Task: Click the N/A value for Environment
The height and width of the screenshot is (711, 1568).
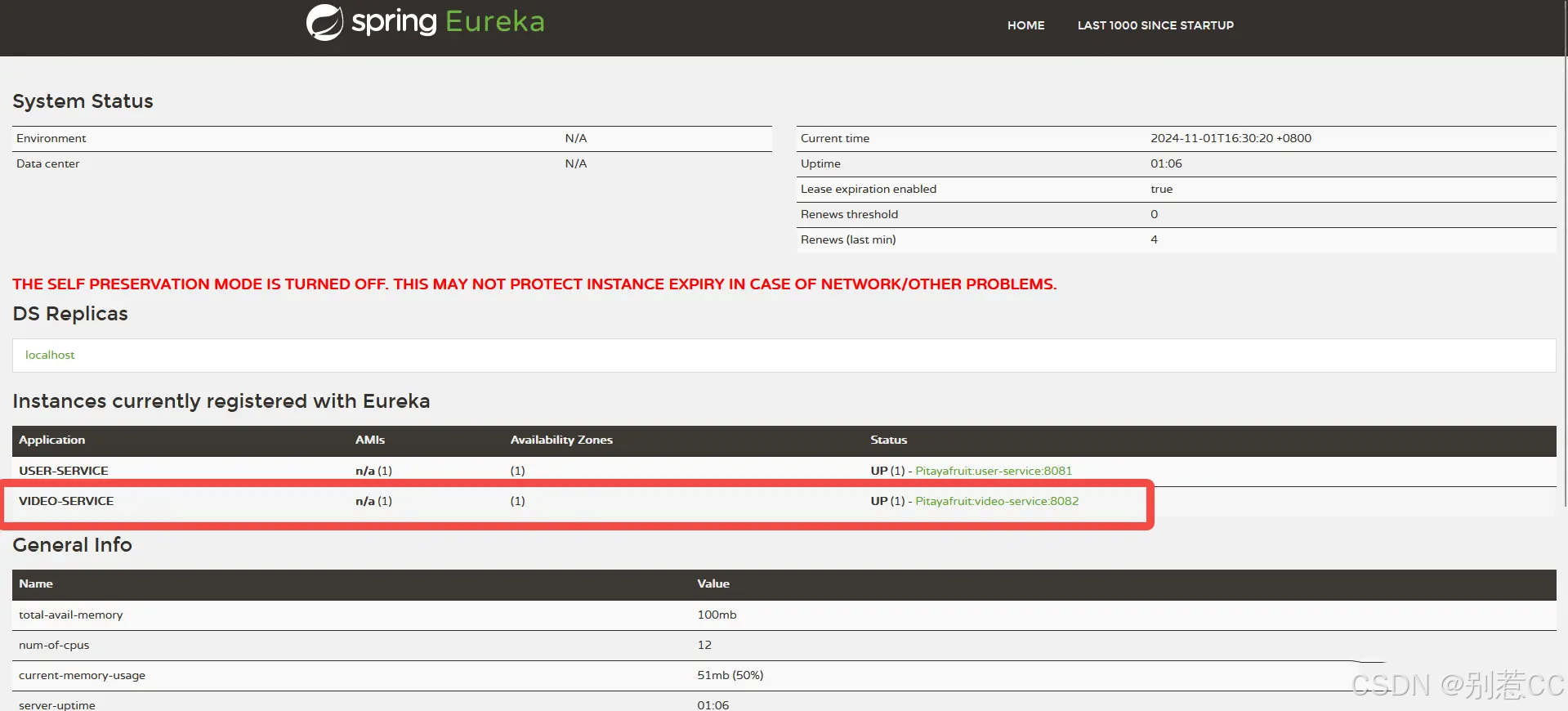Action: click(x=576, y=138)
